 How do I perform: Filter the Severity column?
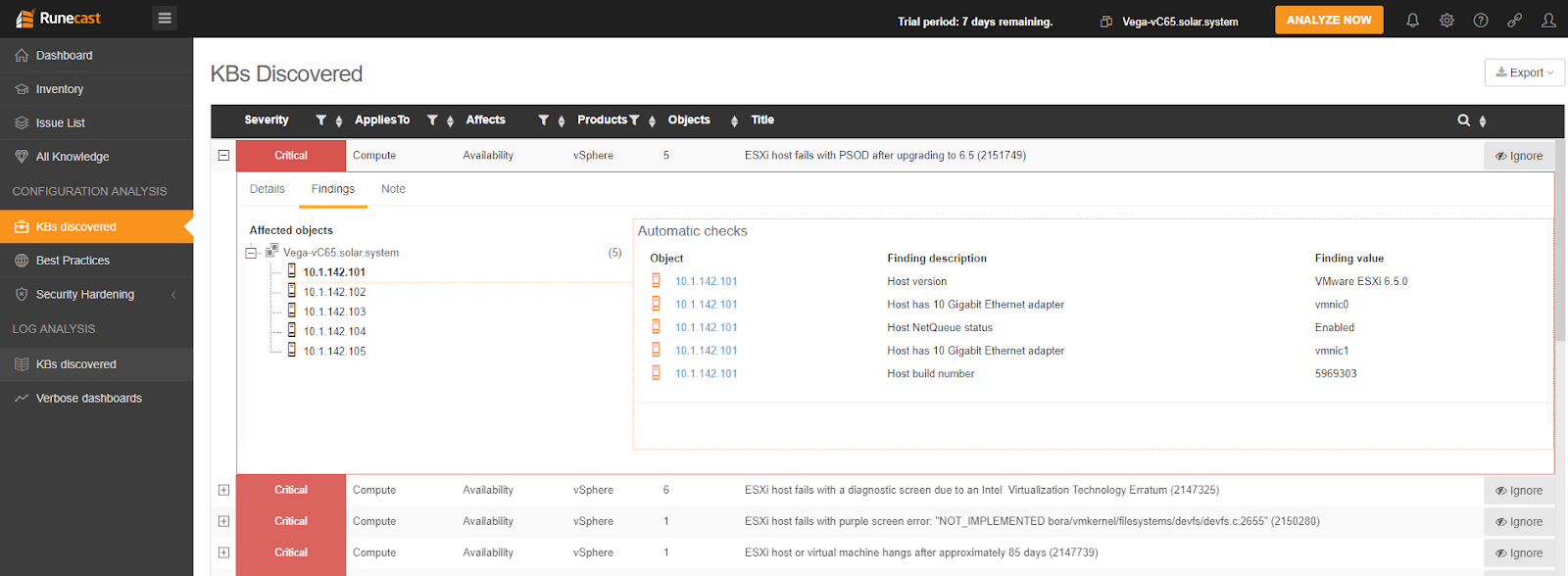tap(320, 120)
